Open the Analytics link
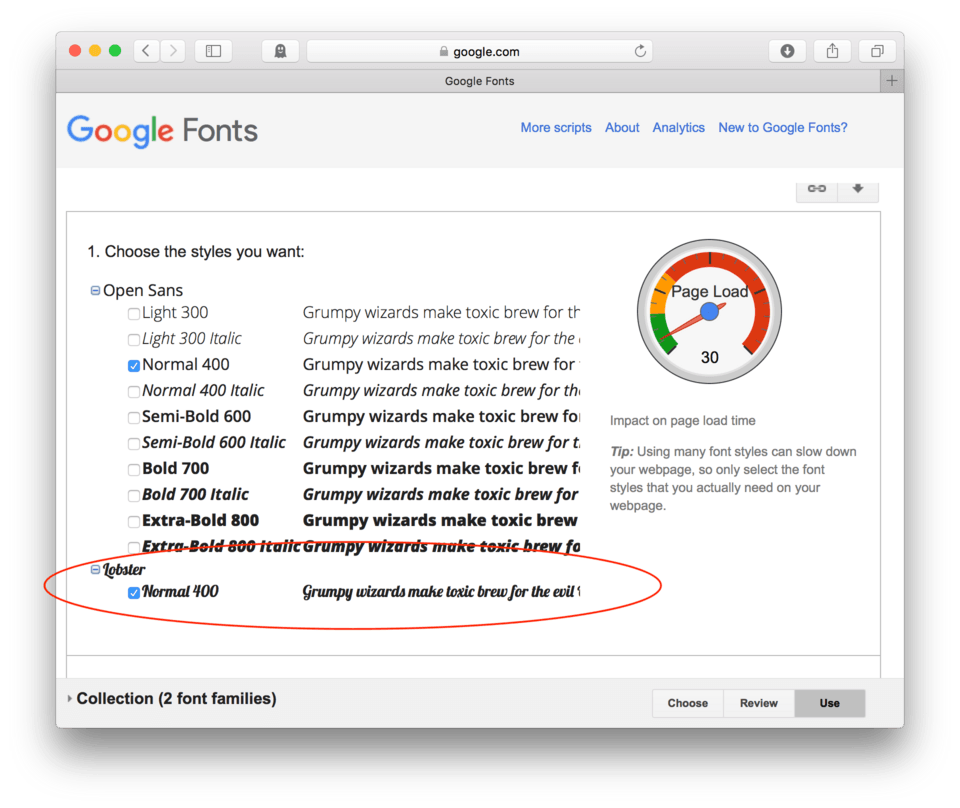This screenshot has width=960, height=808. (x=678, y=127)
